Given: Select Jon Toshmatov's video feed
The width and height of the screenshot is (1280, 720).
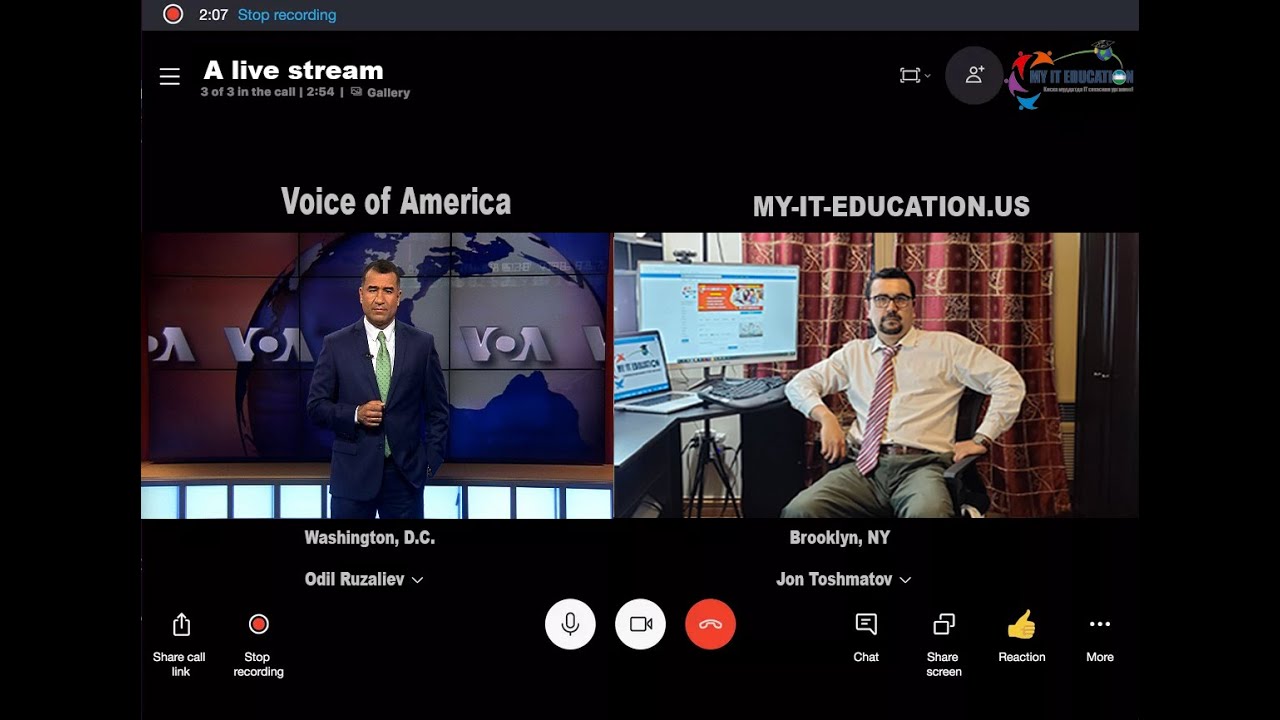Looking at the screenshot, I should pos(876,375).
